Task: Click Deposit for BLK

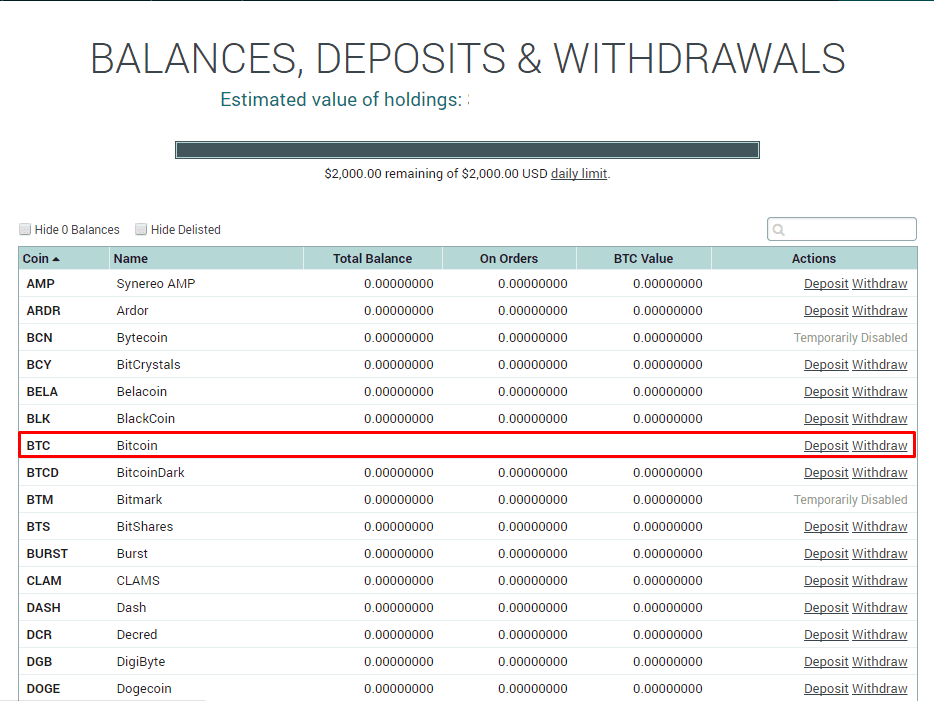Action: point(826,419)
